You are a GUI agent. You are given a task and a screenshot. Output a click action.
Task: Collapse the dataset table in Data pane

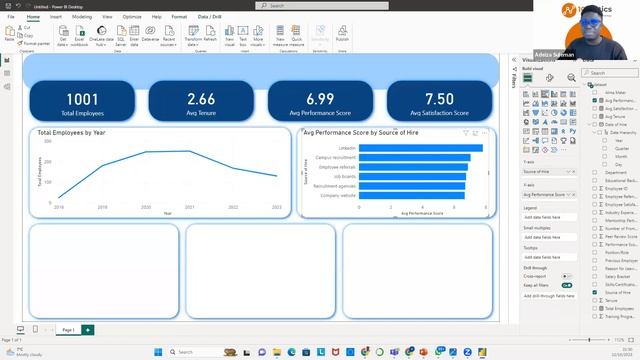tap(584, 84)
